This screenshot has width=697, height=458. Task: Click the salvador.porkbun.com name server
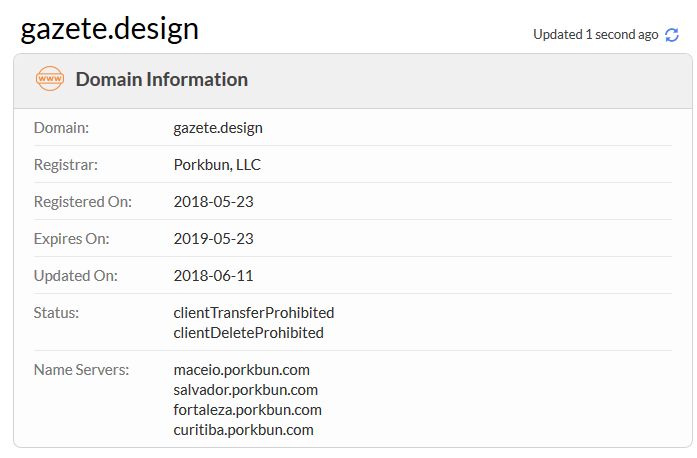click(245, 390)
